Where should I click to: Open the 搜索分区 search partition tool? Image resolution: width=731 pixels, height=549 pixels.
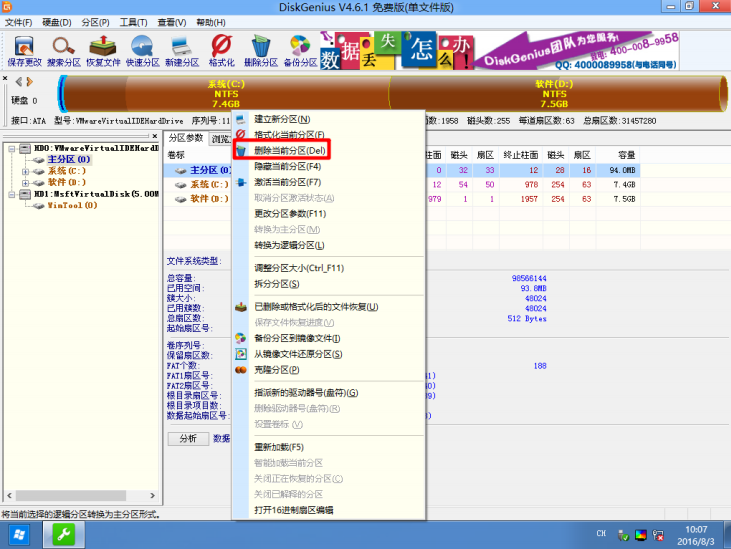(x=64, y=51)
